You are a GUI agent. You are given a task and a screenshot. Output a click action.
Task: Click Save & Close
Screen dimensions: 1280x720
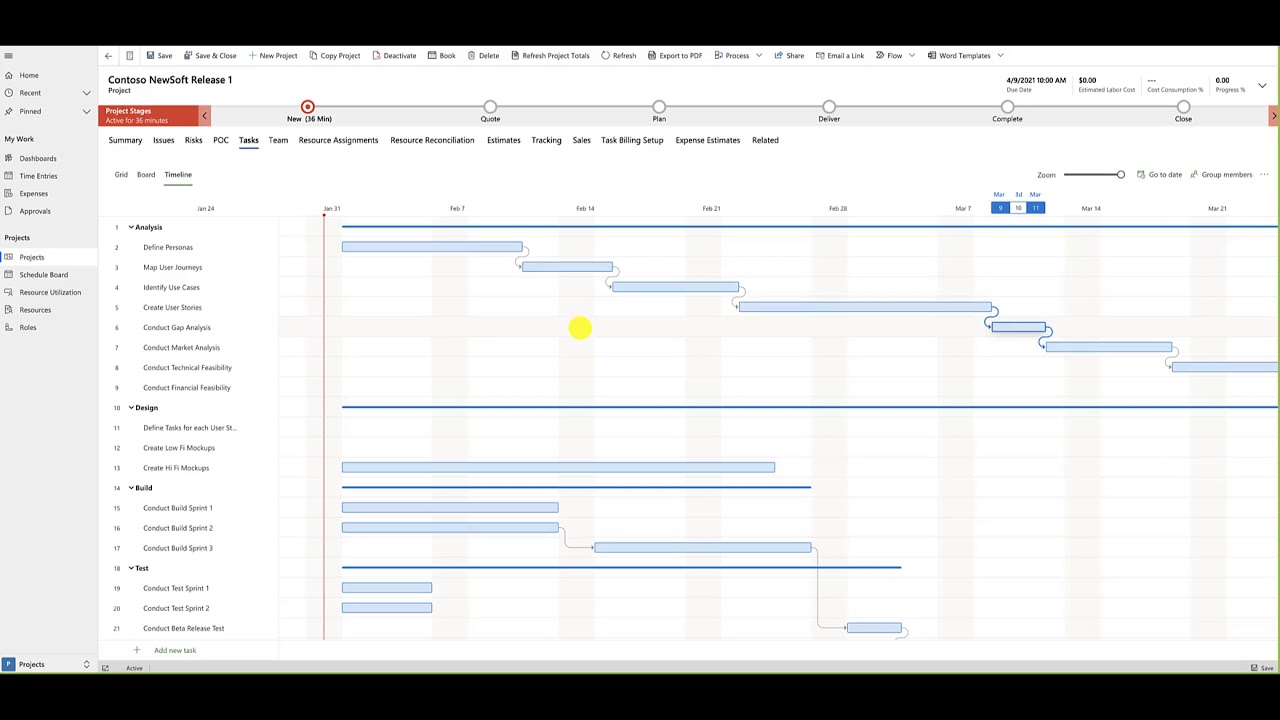(x=210, y=56)
